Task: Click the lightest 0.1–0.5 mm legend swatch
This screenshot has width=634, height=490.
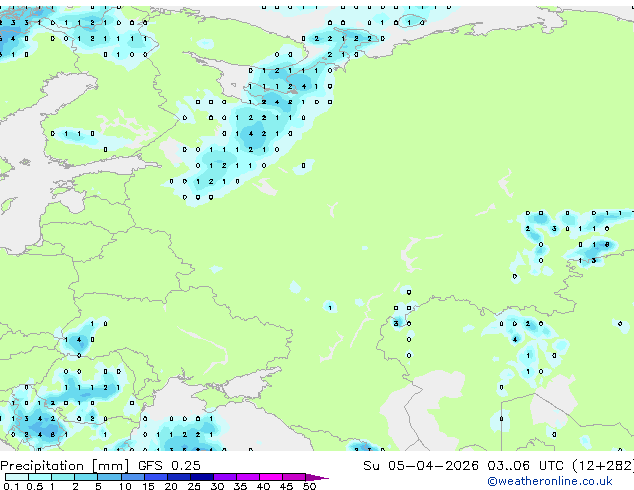Action: tap(17, 477)
